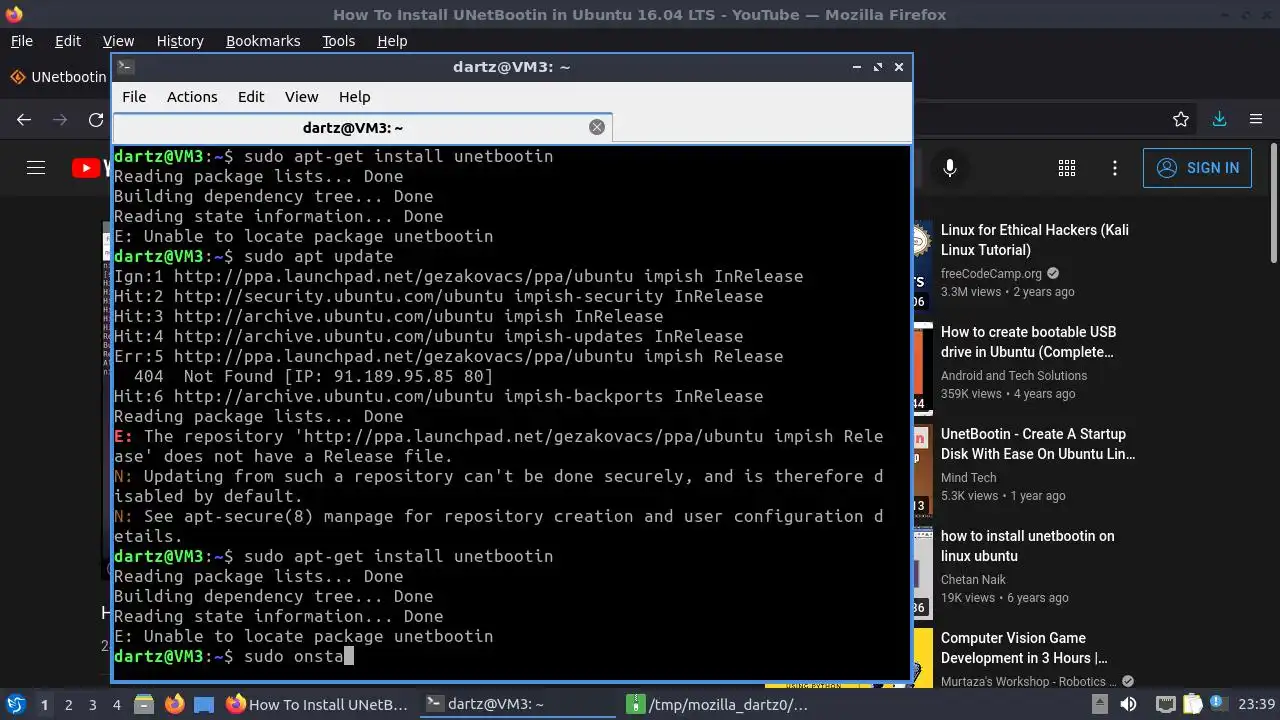Click Chetan Naik channel name

(x=973, y=579)
